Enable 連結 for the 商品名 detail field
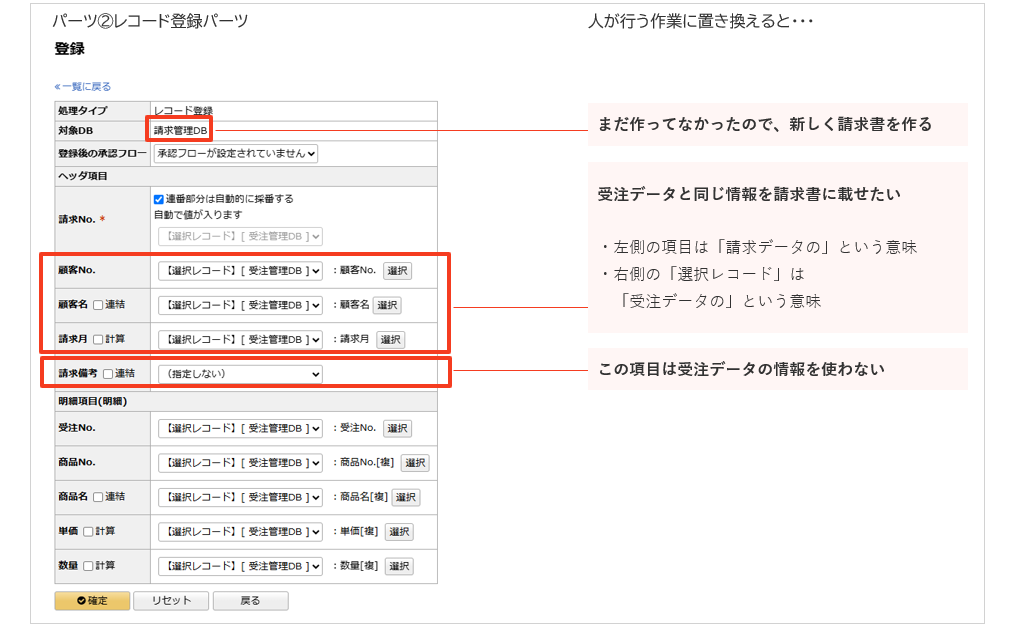Image resolution: width=1011 pixels, height=629 pixels. coord(99,497)
